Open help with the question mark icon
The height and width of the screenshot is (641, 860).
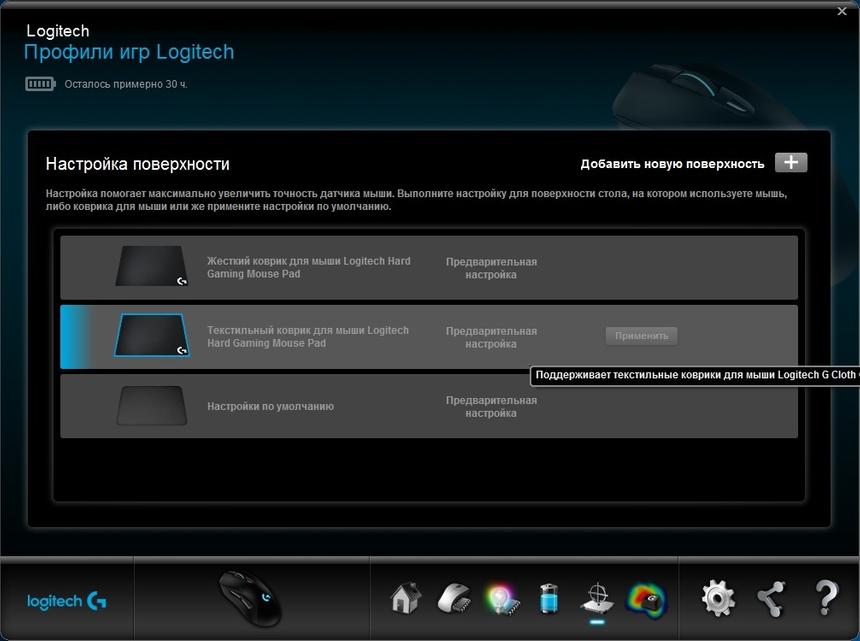pos(826,599)
